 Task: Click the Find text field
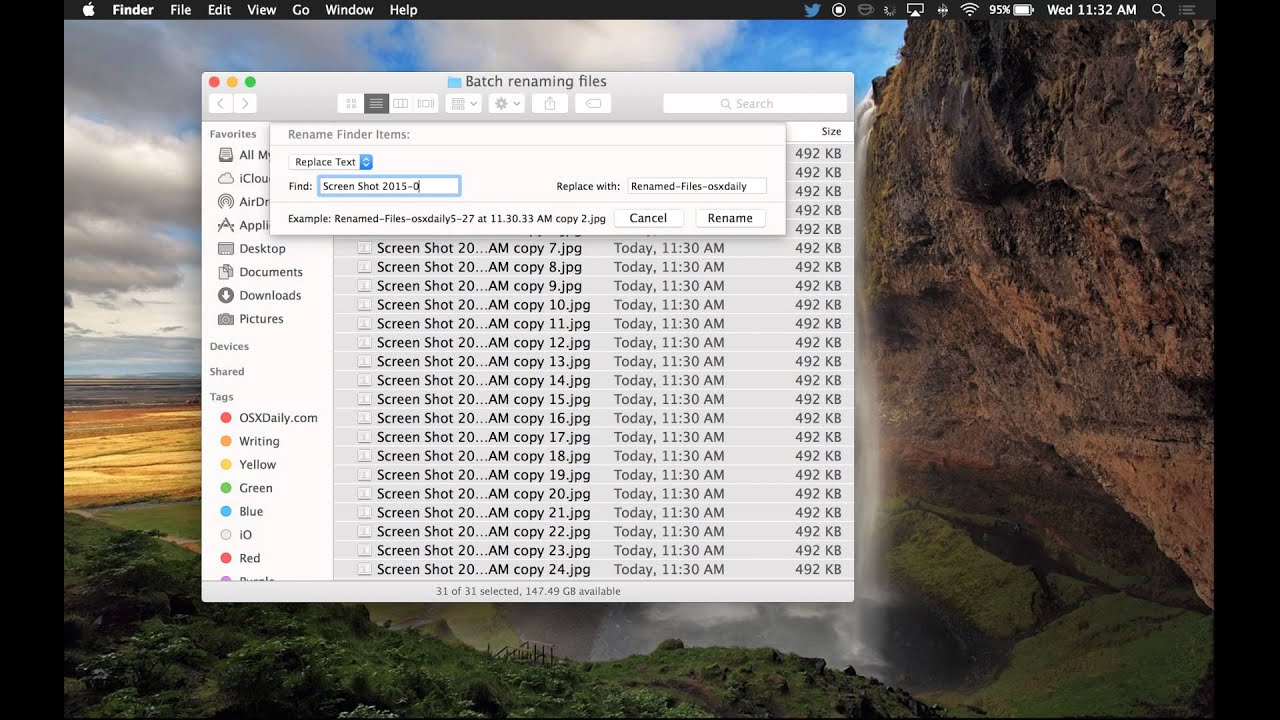(x=389, y=186)
